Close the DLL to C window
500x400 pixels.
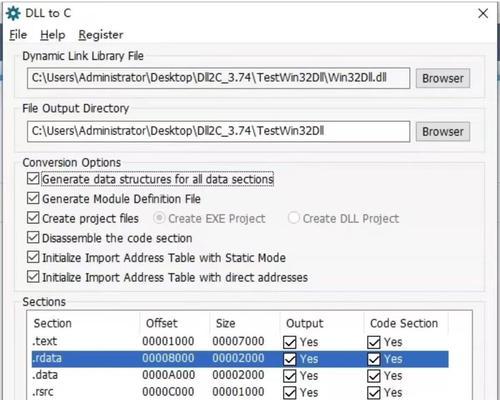coord(483,14)
